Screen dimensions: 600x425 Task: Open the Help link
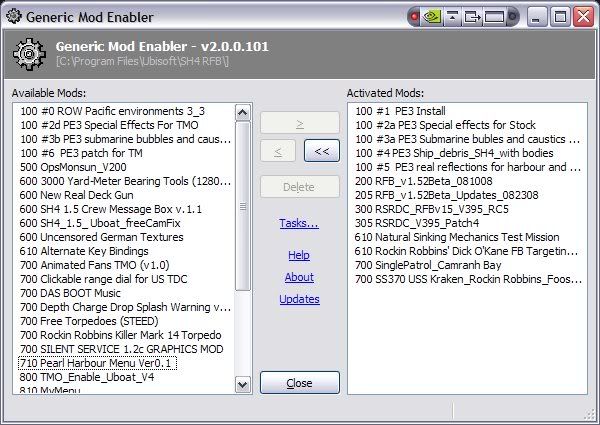[299, 255]
